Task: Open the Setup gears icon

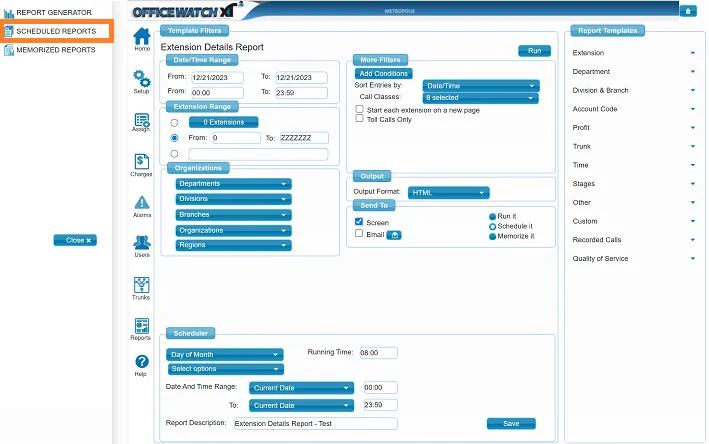Action: pos(142,79)
